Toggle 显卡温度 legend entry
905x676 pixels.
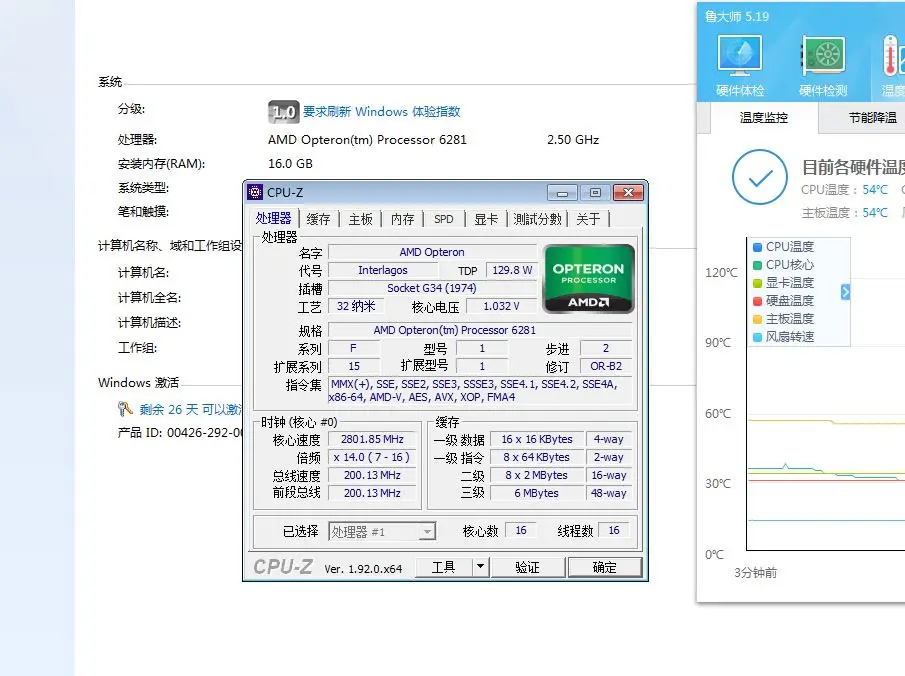pos(784,282)
